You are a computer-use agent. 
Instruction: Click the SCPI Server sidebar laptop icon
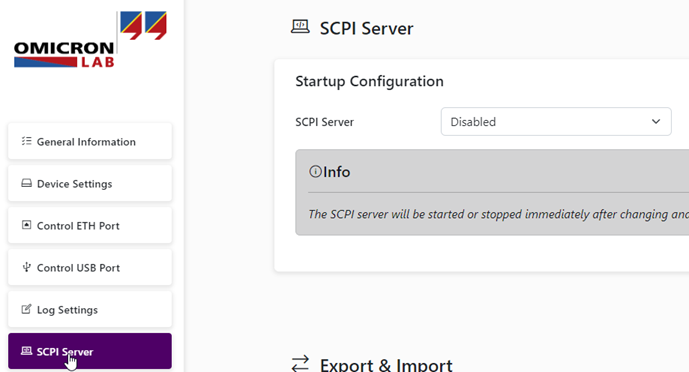tap(26, 351)
